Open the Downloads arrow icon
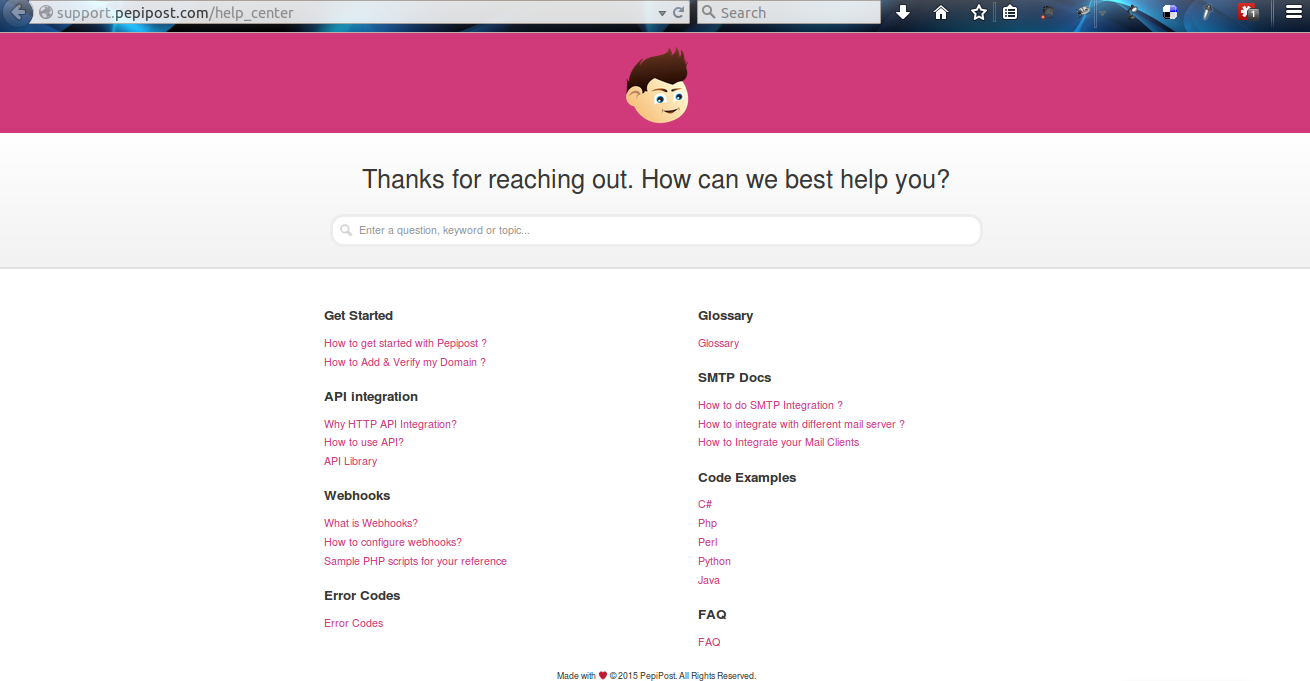 (x=903, y=12)
